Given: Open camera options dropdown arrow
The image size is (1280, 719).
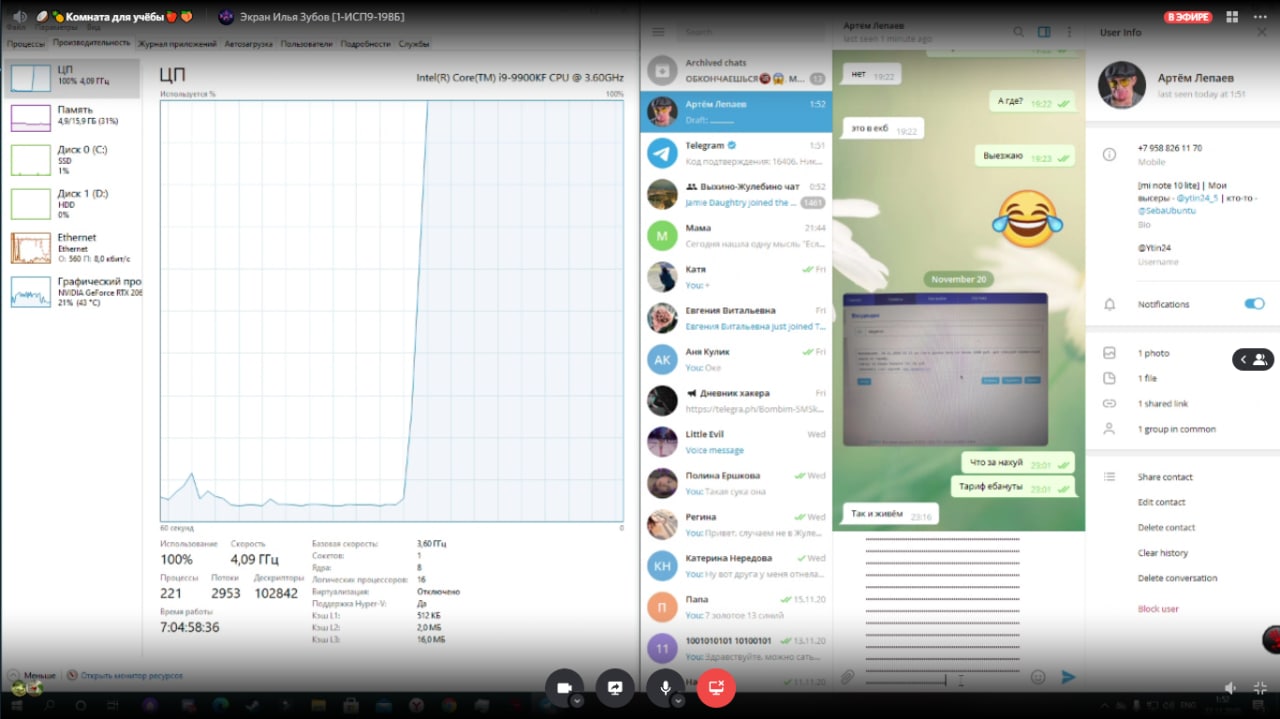Looking at the screenshot, I should [577, 701].
